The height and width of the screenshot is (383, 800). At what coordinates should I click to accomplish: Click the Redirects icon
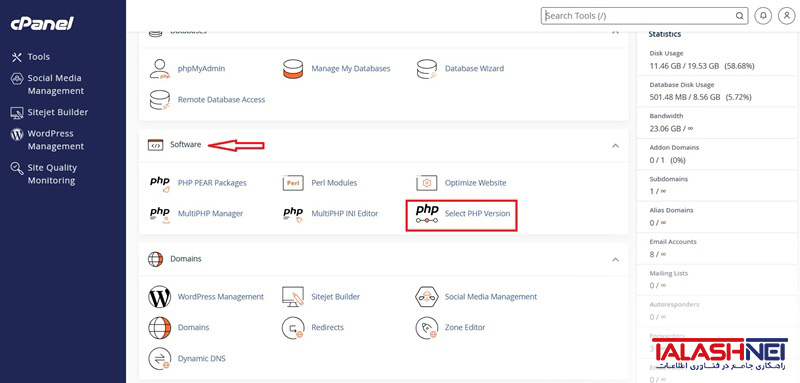tap(293, 327)
